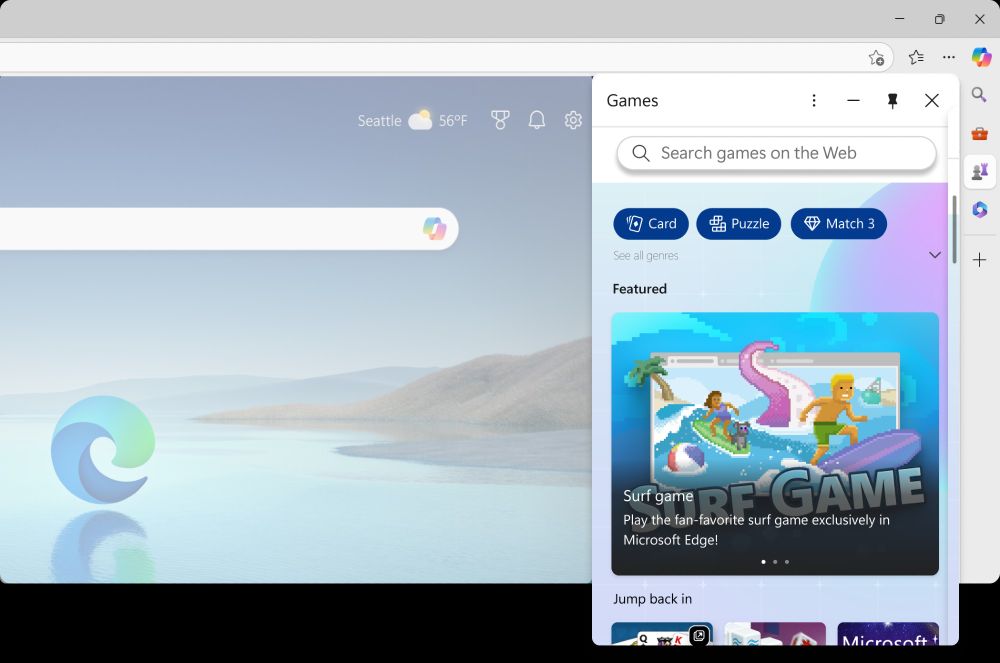Screen dimensions: 1000x663
Task: Click the magnifier icon in games search
Action: pyautogui.click(x=641, y=153)
